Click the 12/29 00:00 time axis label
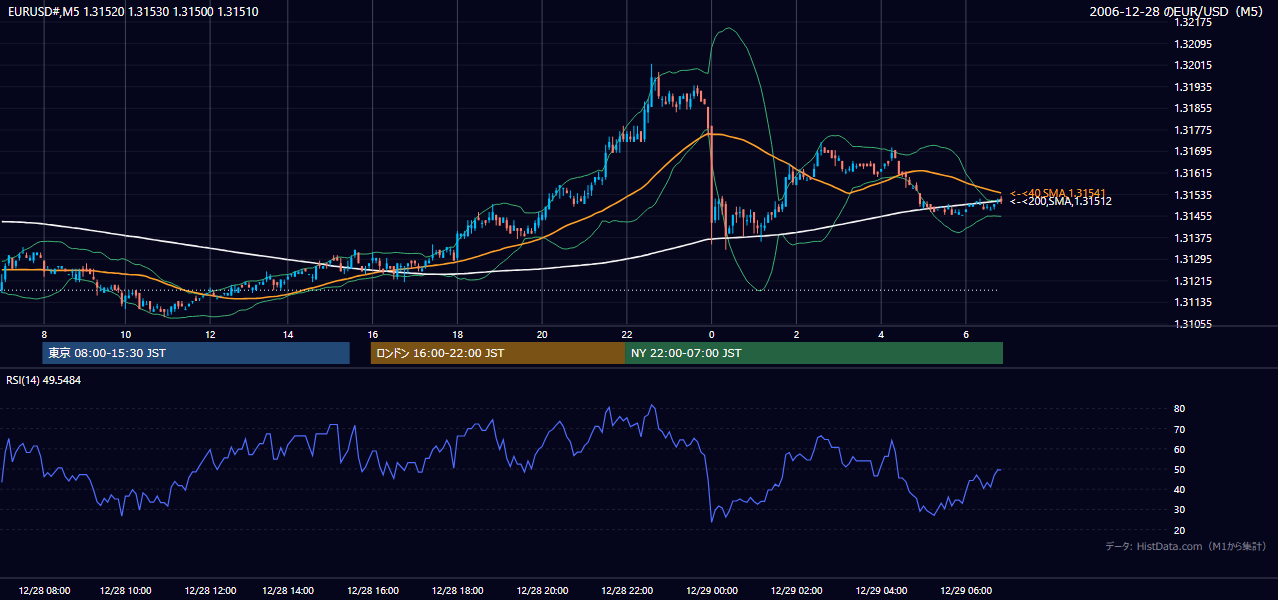Screen dimensions: 1278x600 (712, 591)
